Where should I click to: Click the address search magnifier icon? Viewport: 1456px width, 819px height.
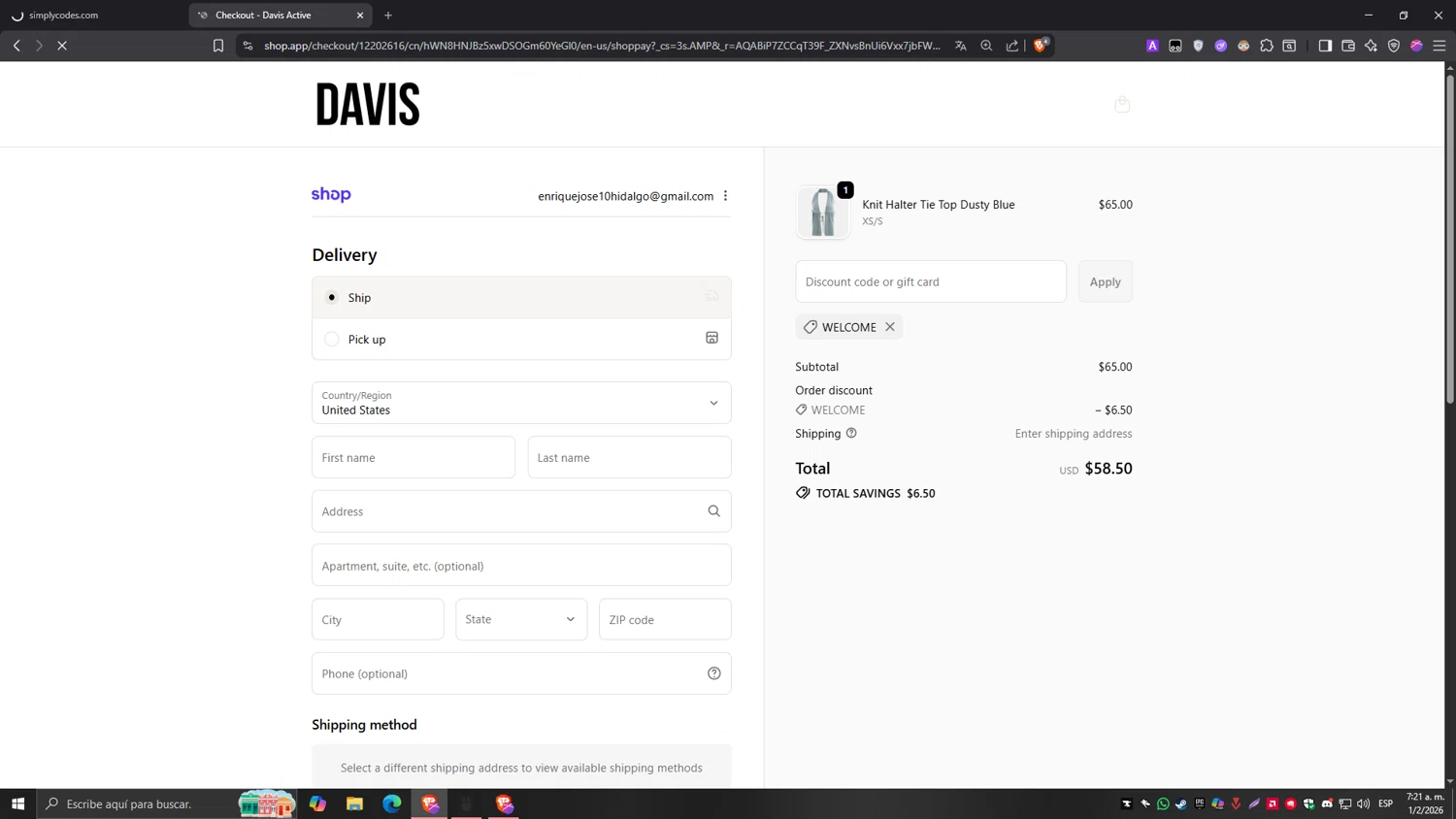click(713, 511)
